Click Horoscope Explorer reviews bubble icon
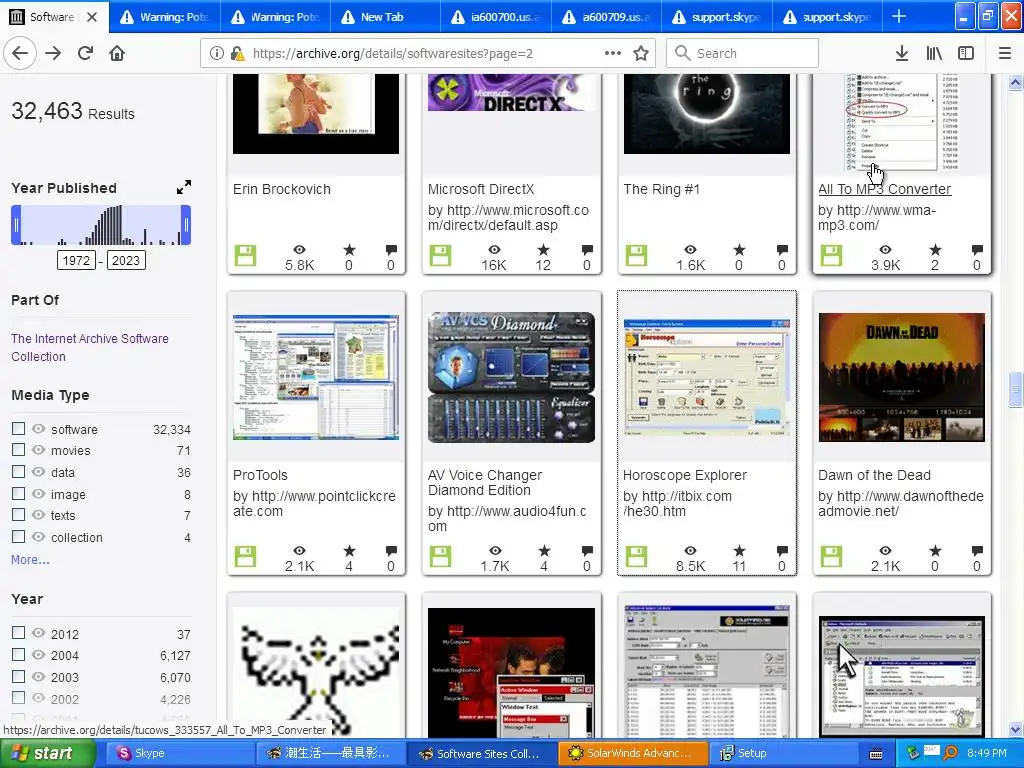1024x768 pixels. click(x=782, y=551)
